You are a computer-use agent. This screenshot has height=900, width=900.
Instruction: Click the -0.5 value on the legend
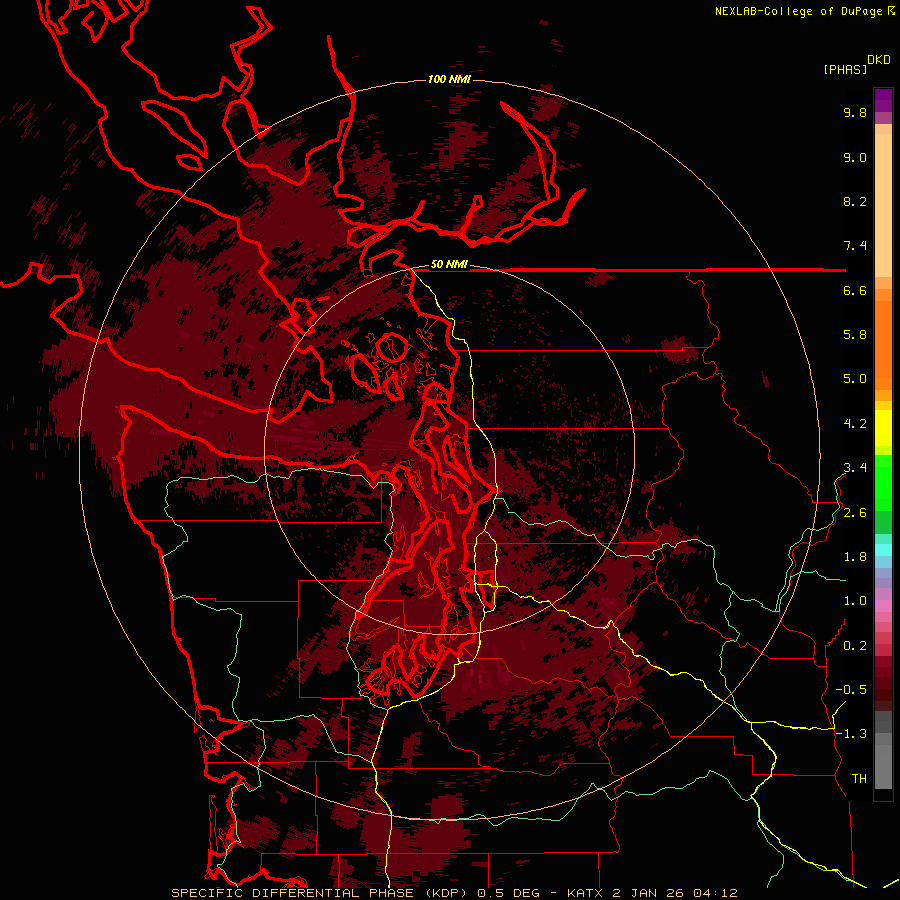click(x=851, y=690)
